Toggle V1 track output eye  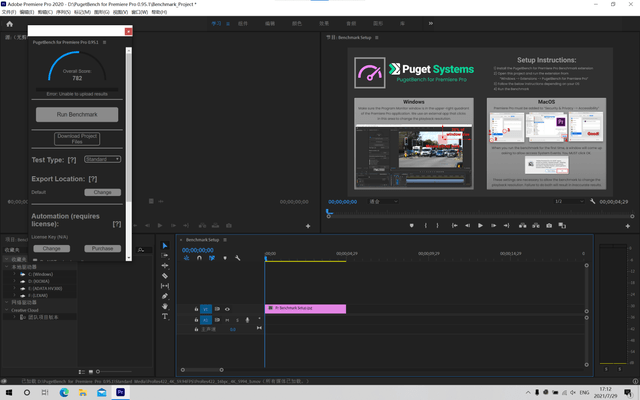[x=227, y=309]
